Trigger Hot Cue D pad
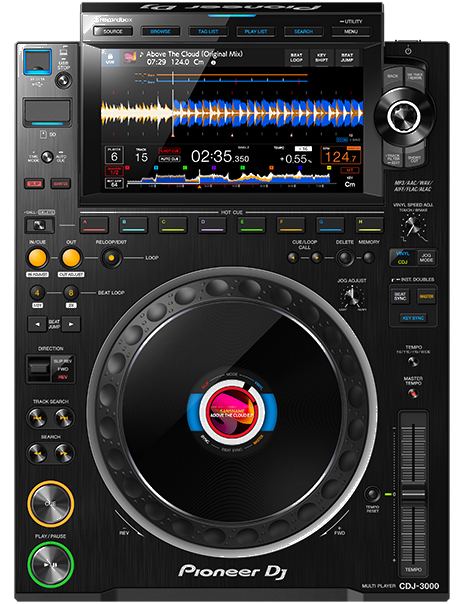The image size is (464, 604). 212,225
